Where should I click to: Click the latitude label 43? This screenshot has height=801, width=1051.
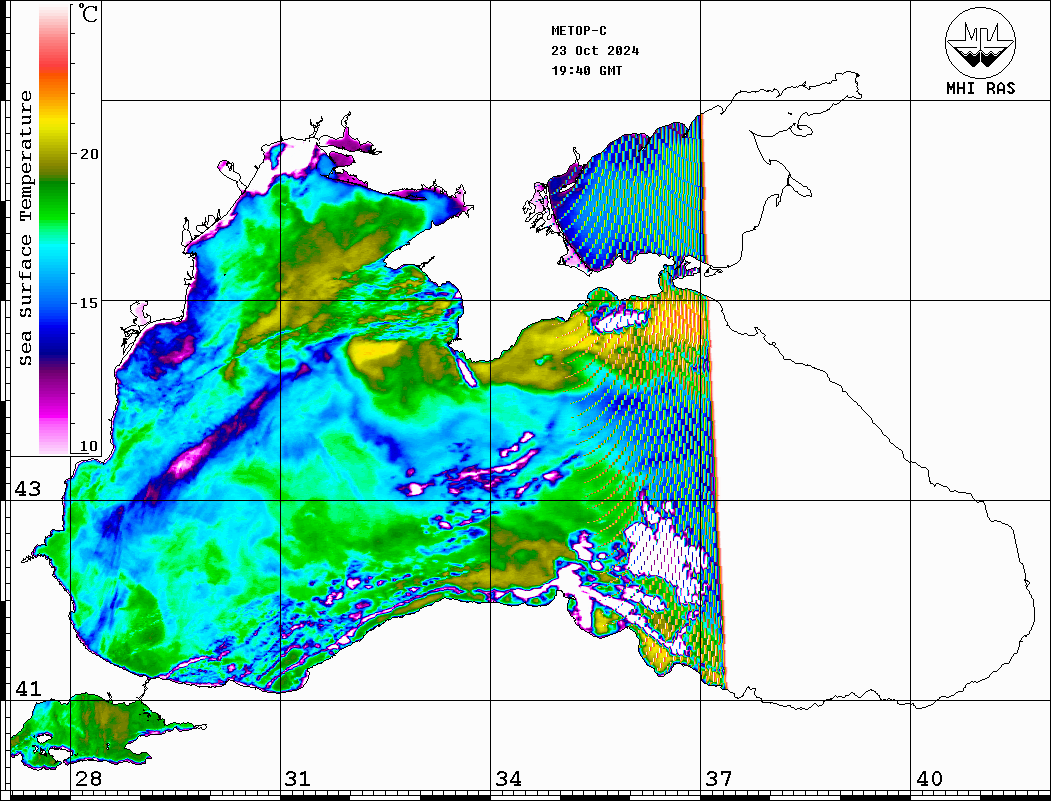click(27, 489)
